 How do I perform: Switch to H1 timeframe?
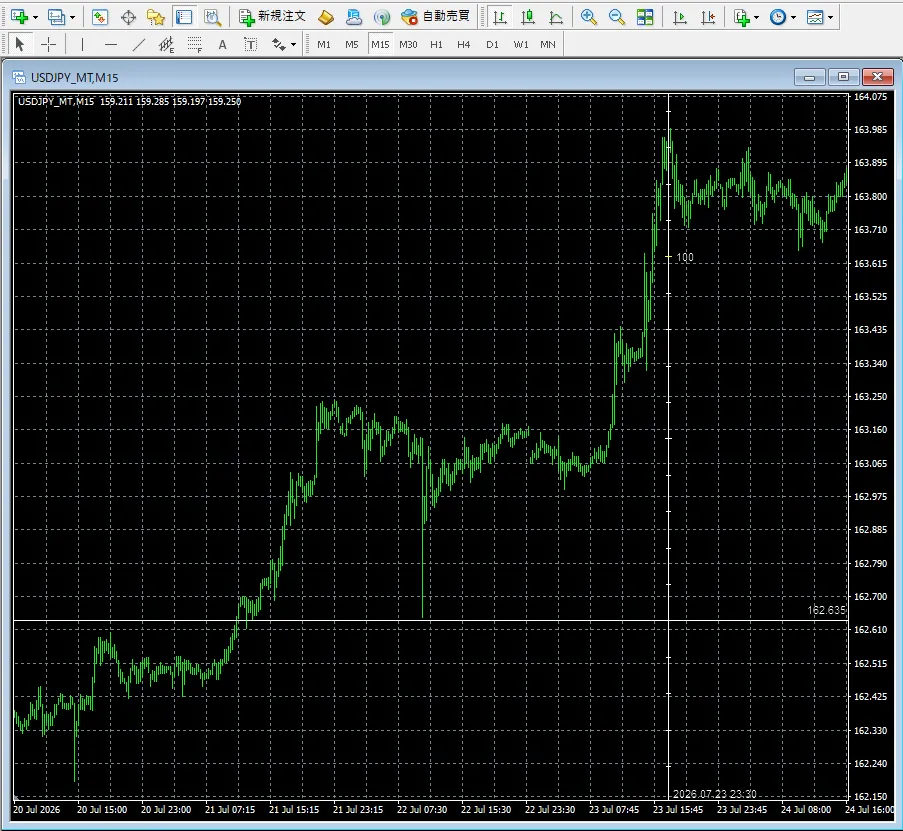point(437,44)
